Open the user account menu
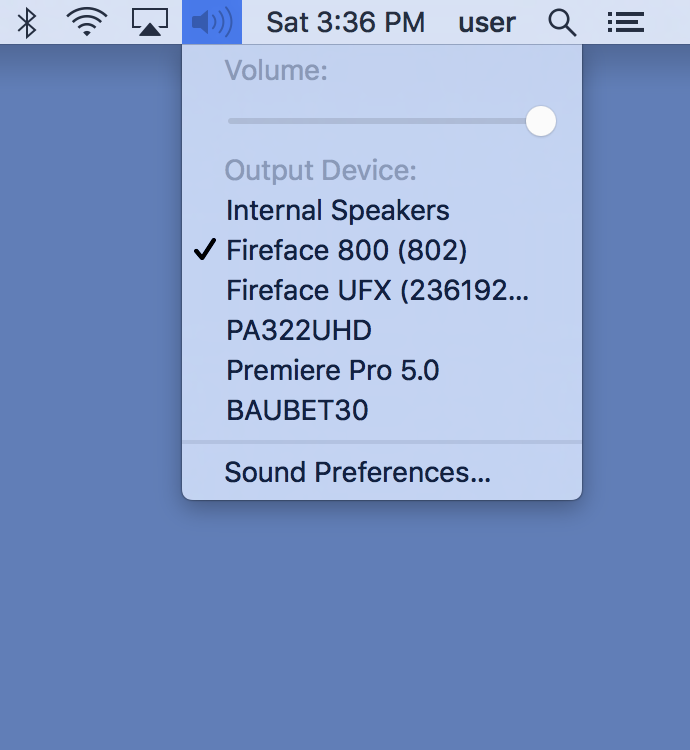This screenshot has height=750, width=690. click(x=487, y=22)
